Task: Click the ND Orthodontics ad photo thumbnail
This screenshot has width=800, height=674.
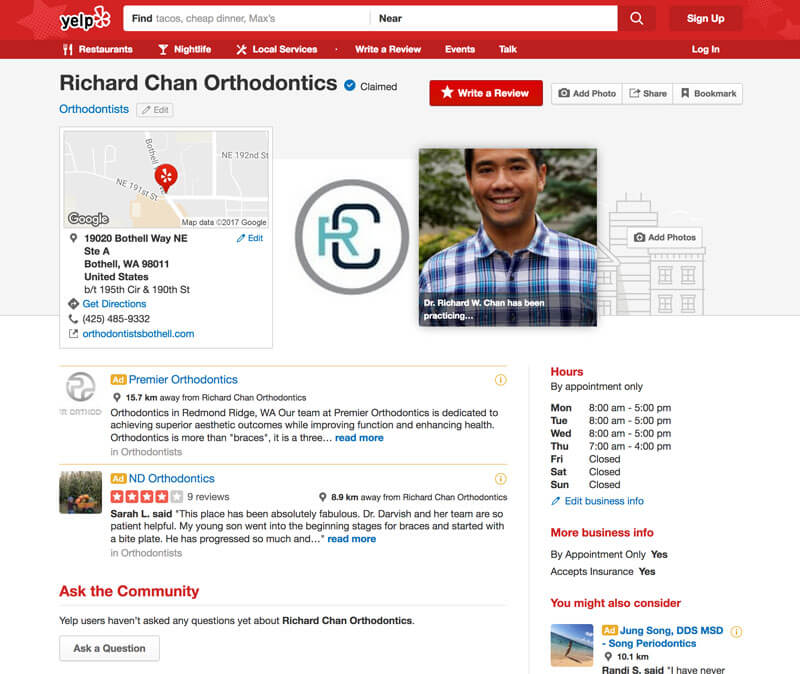Action: point(81,492)
